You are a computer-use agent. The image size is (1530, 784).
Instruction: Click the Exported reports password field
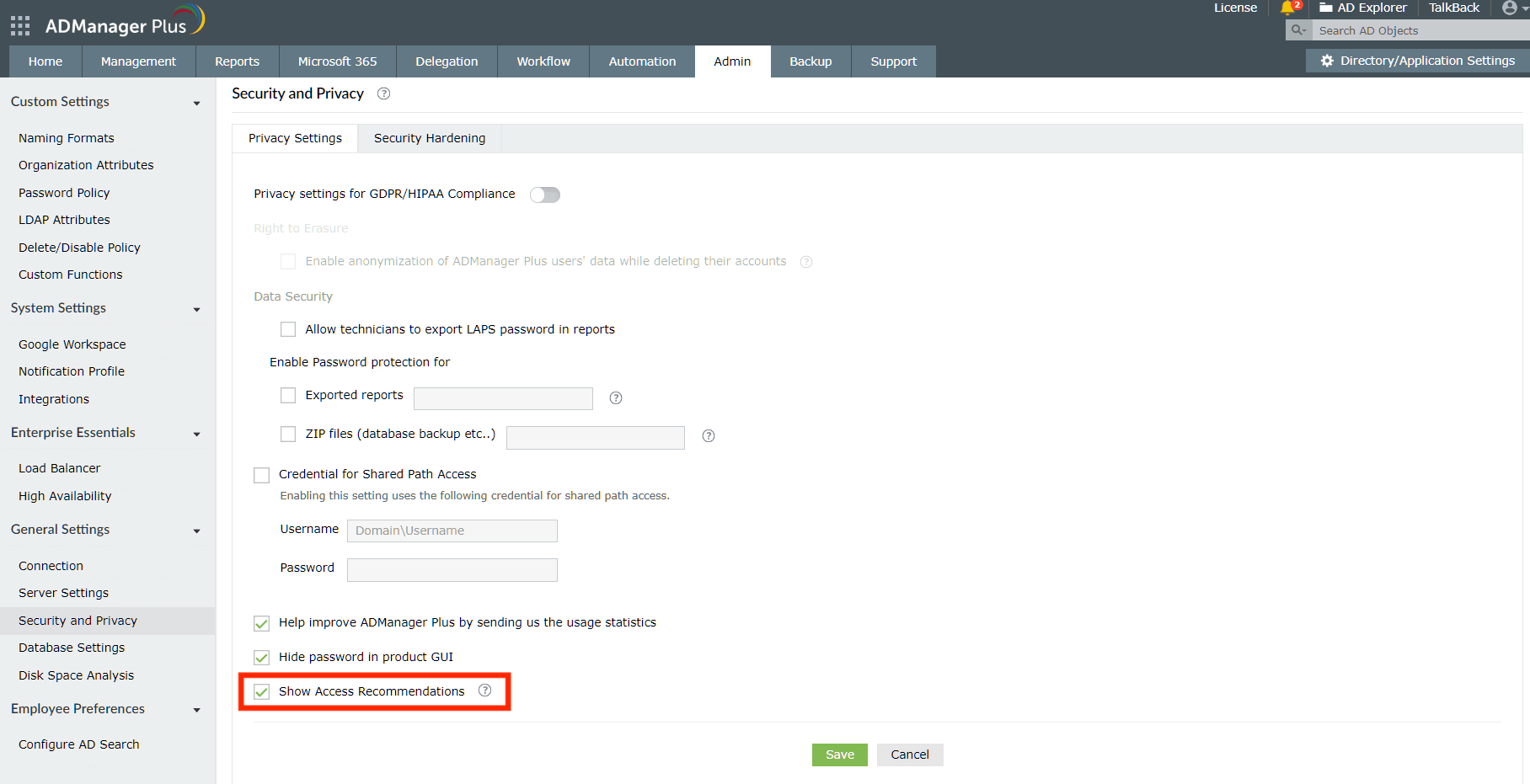tap(504, 398)
